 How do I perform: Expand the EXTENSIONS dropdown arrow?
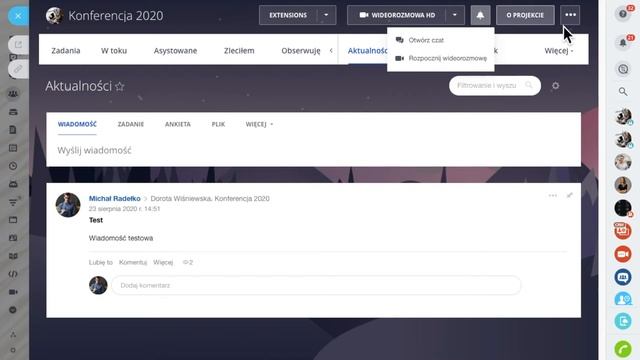326,15
